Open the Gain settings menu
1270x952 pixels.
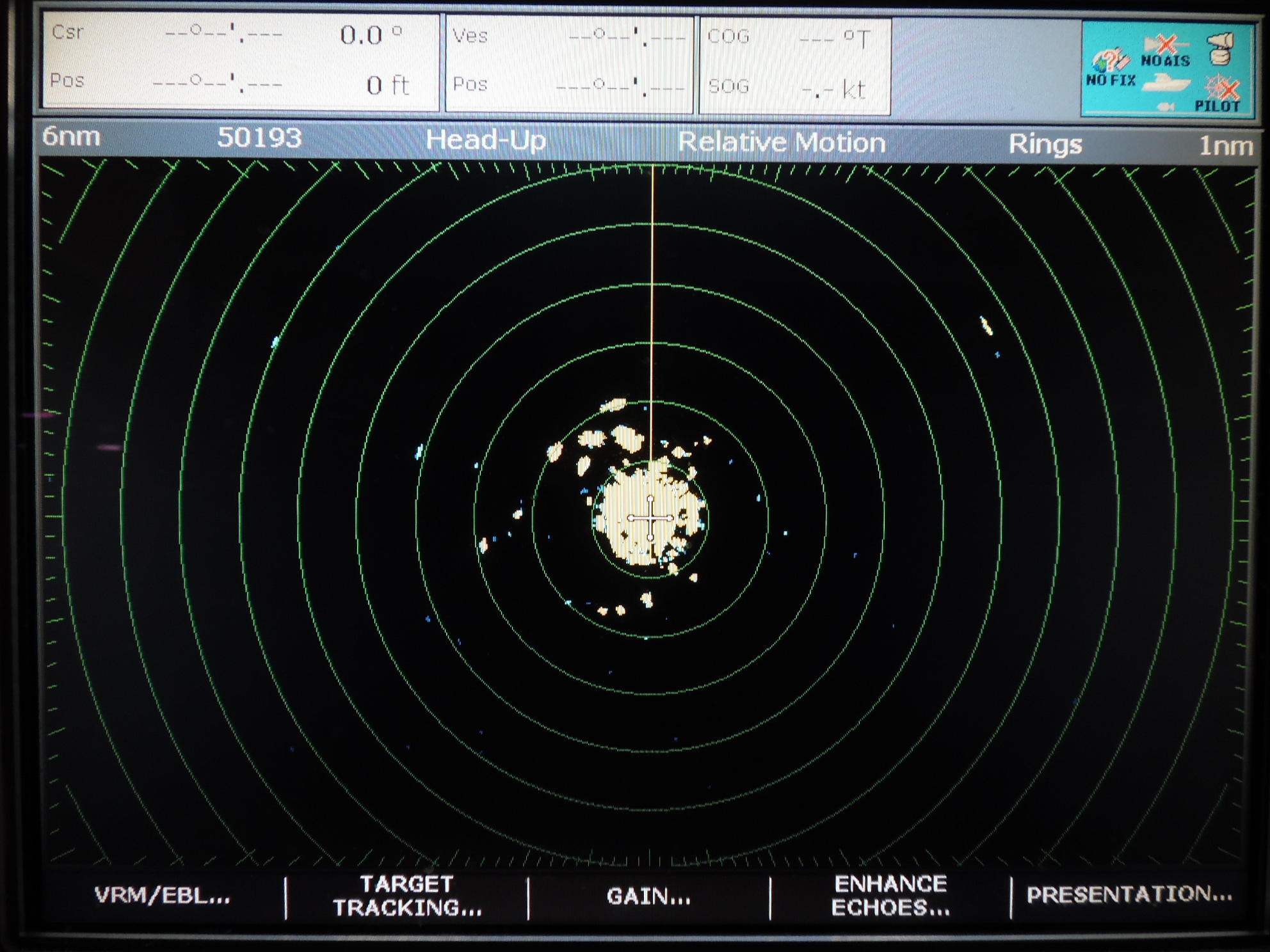pos(648,896)
